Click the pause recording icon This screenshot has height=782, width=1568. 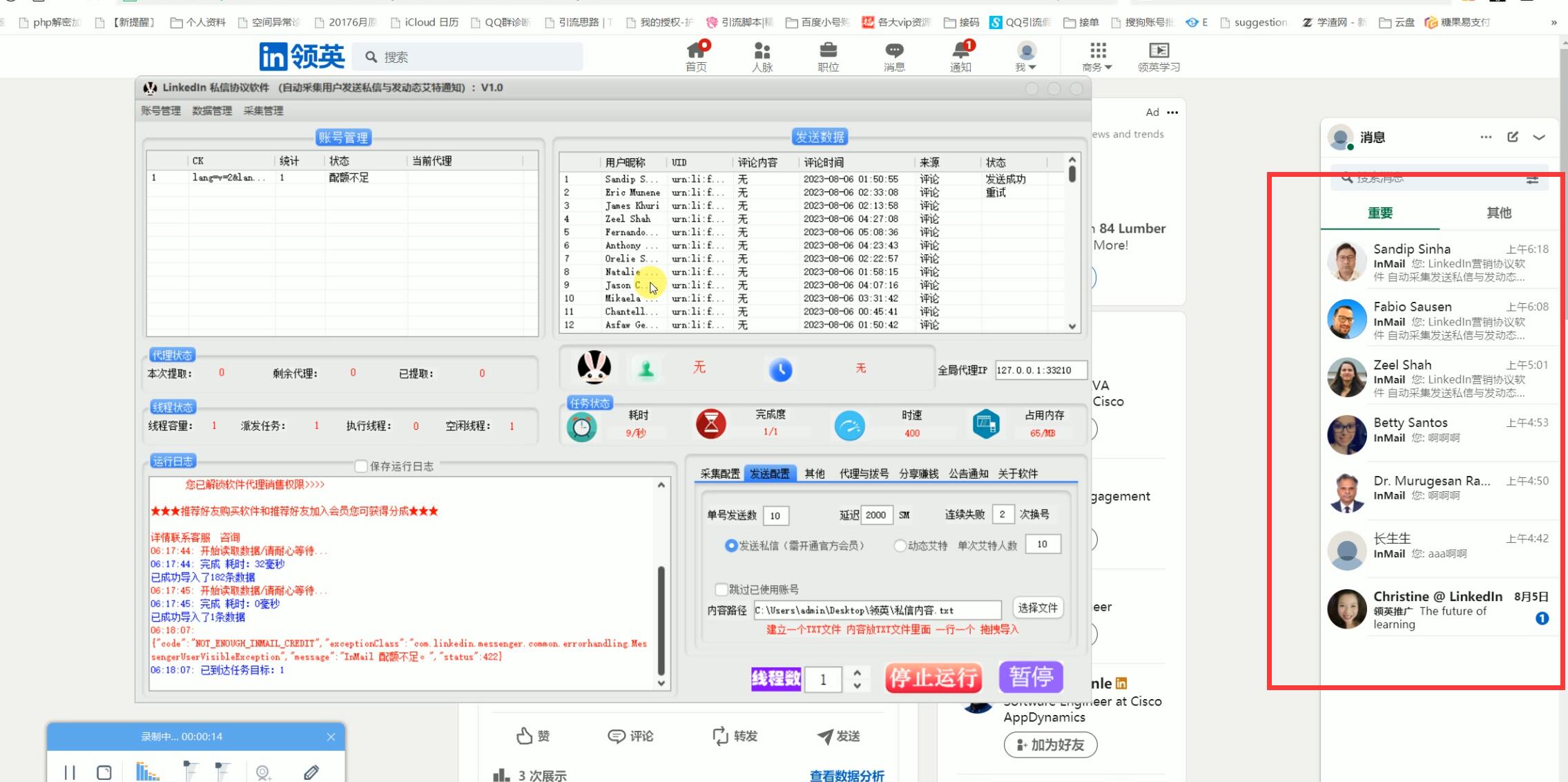70,772
